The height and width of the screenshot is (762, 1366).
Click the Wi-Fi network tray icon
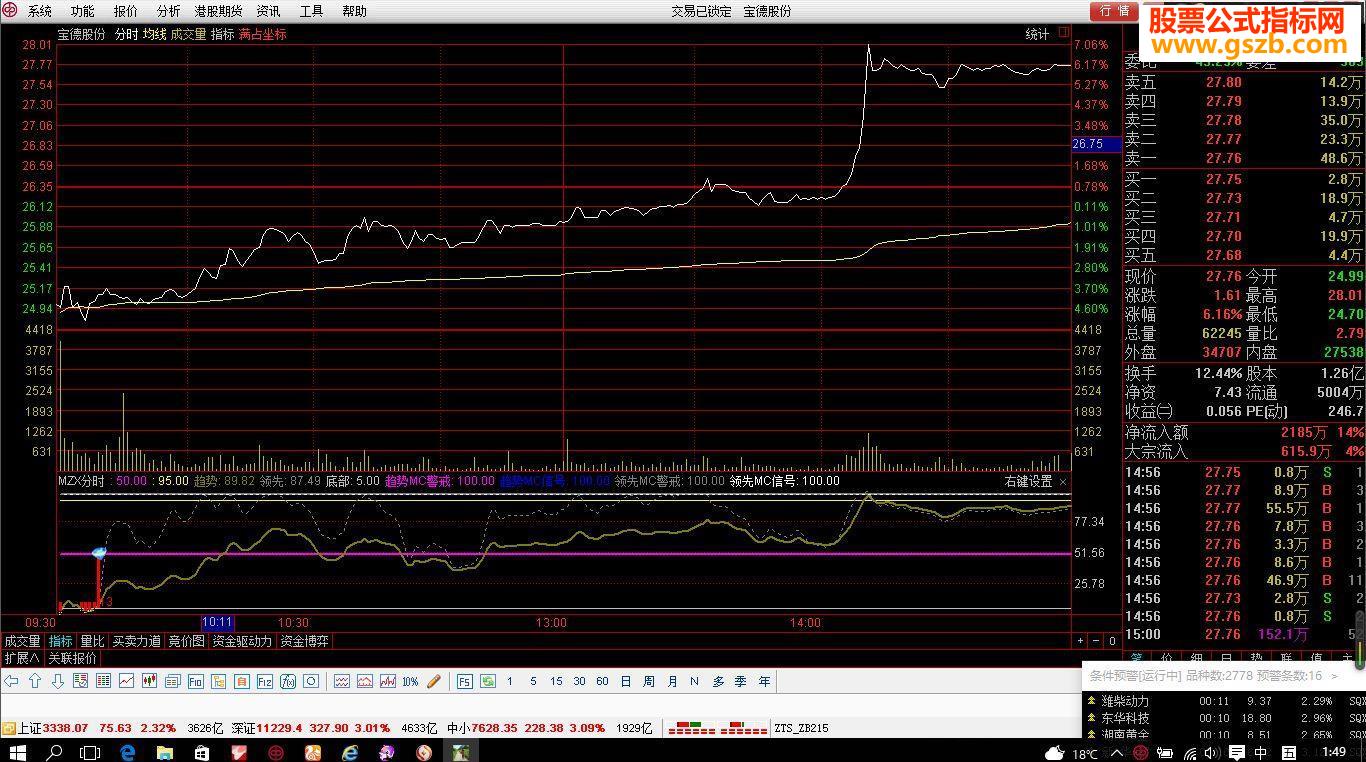point(1190,752)
